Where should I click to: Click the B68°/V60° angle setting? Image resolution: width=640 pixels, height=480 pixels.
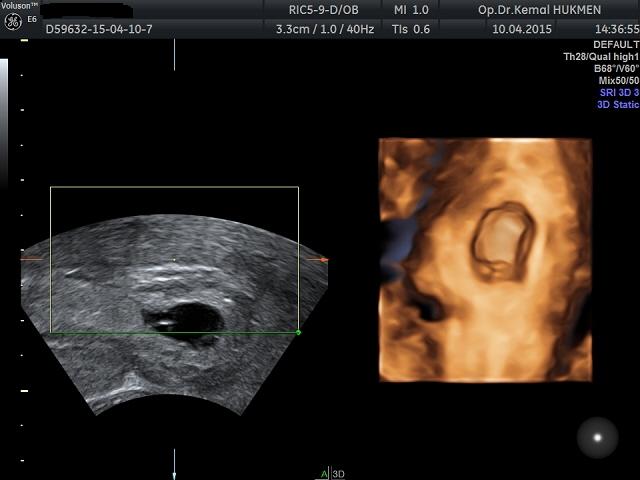(x=617, y=69)
